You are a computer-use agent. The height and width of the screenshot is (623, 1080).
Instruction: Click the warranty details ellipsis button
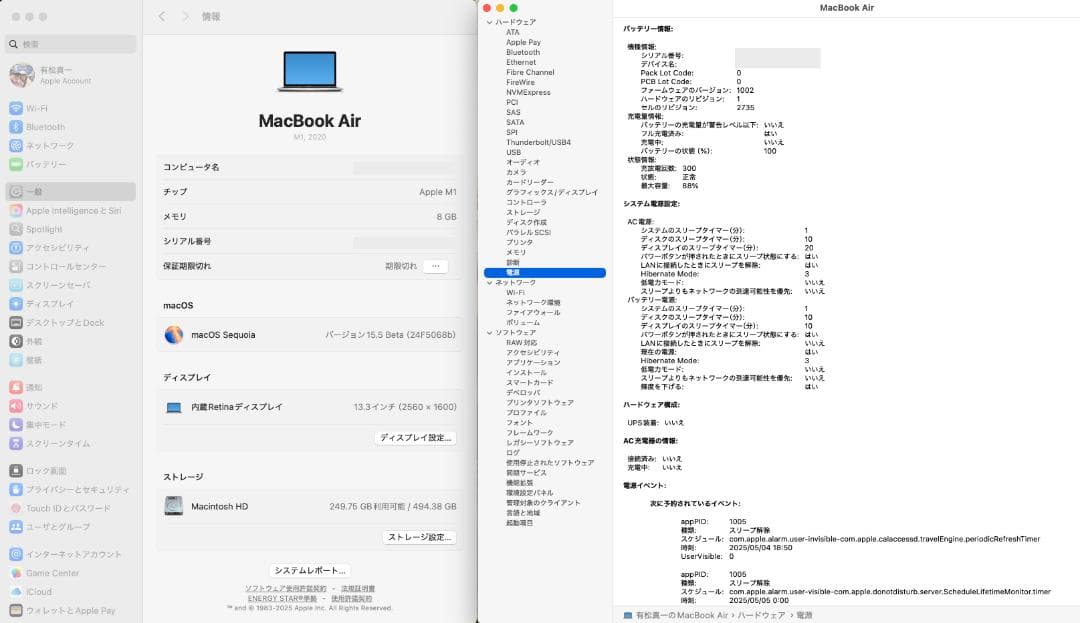(435, 266)
